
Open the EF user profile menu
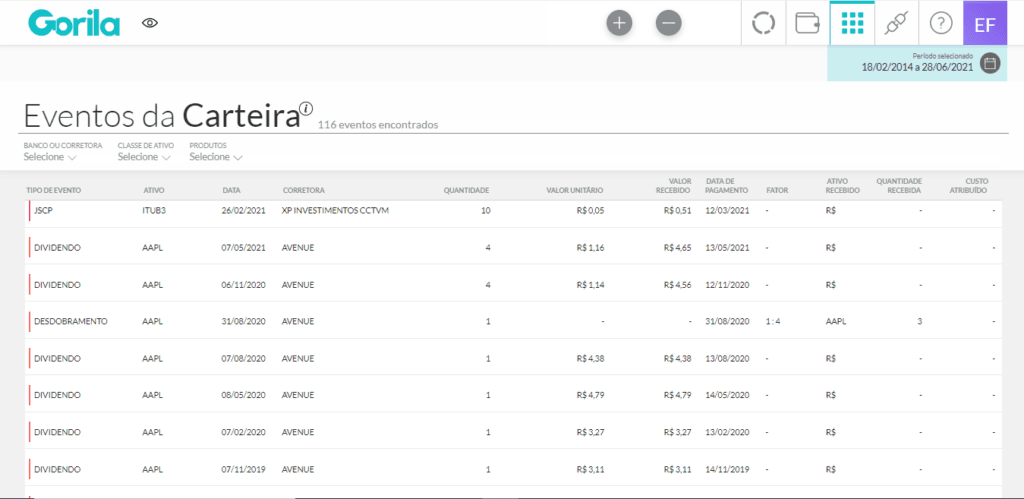point(985,23)
